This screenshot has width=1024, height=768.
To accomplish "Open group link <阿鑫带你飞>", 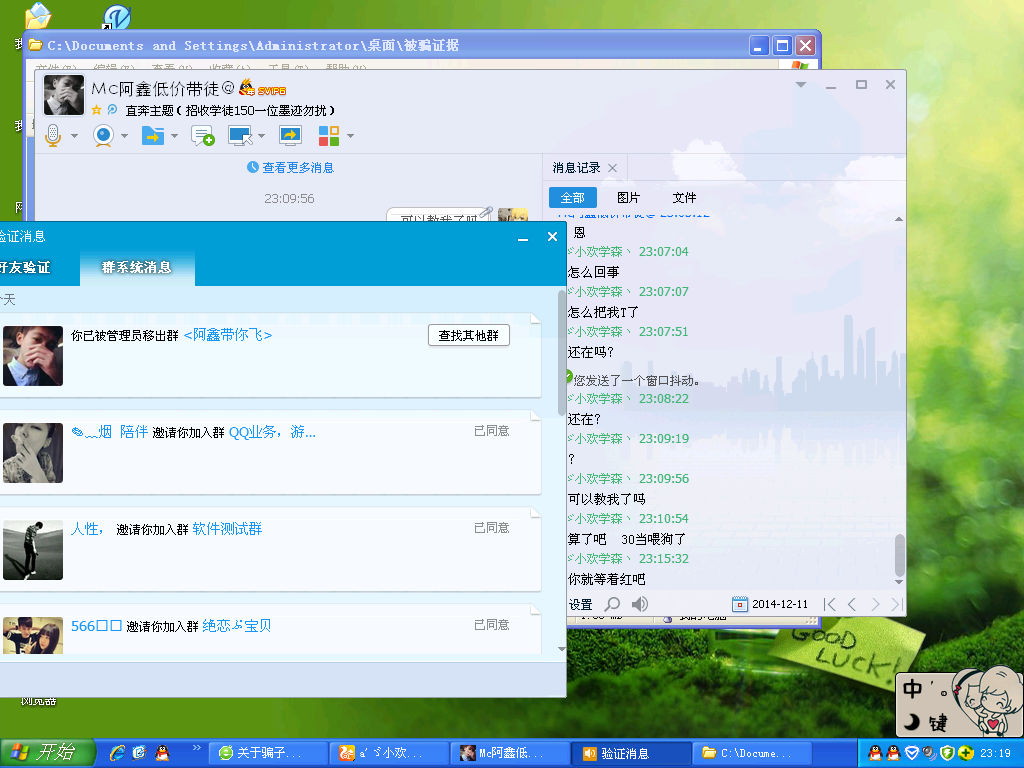I will click(x=228, y=335).
